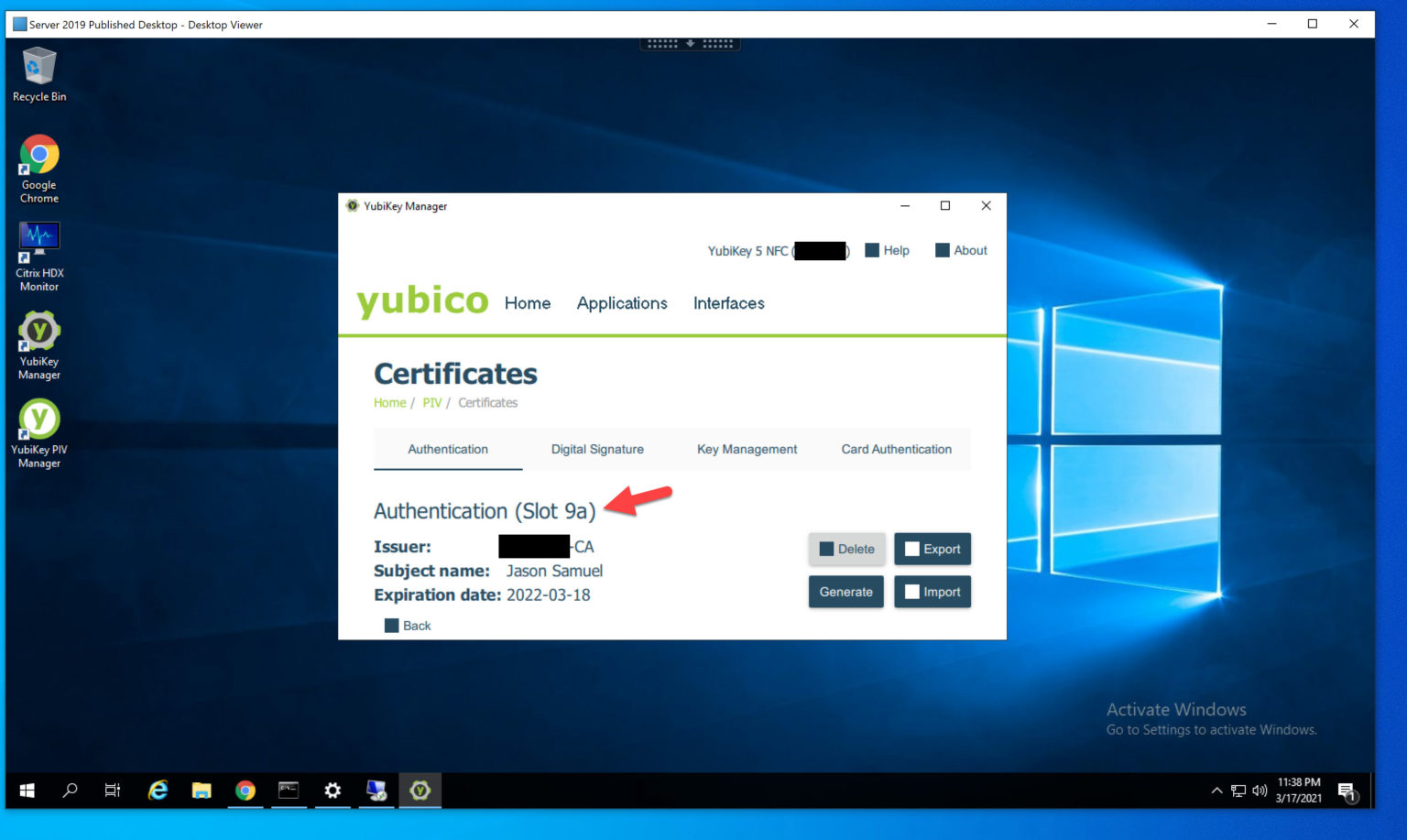
Task: Generate a new certificate for Slot 9a
Action: click(845, 591)
